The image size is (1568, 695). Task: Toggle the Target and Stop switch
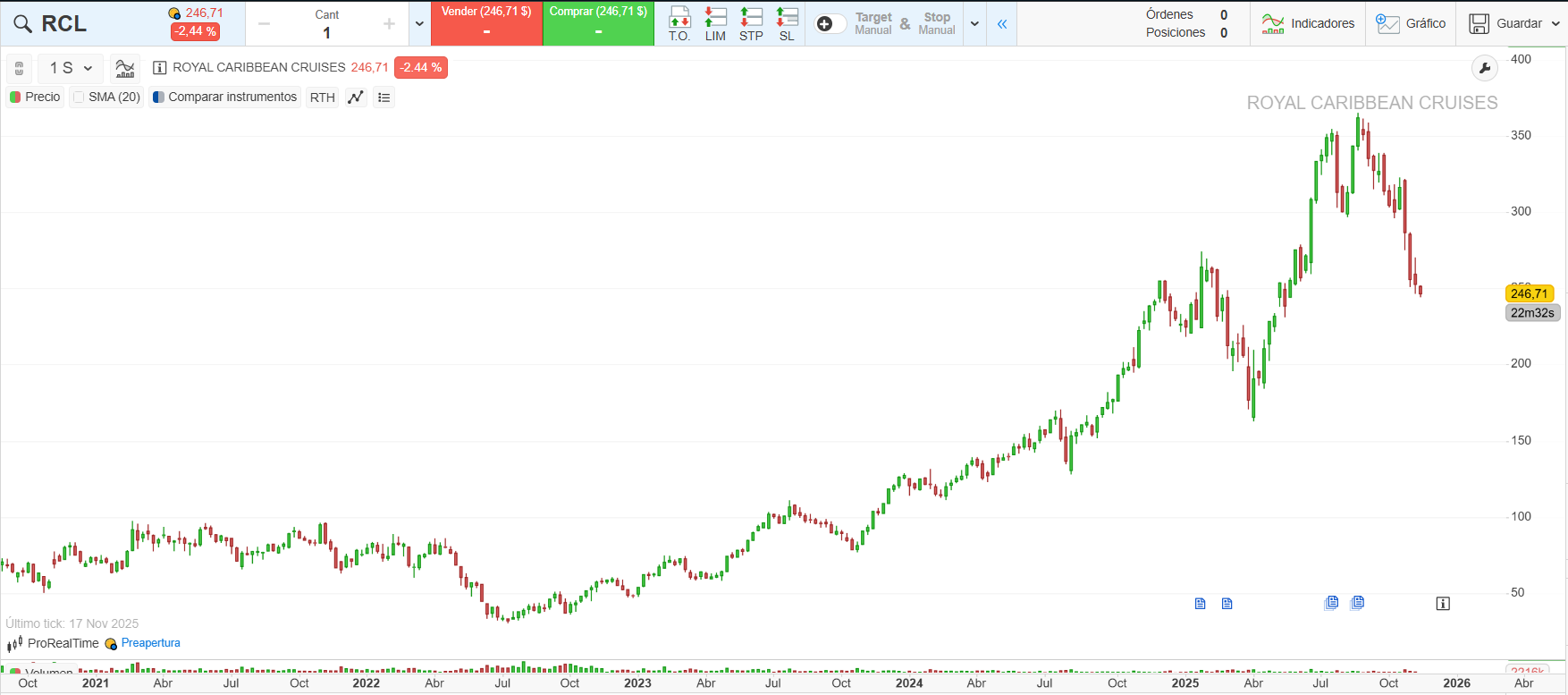pos(830,24)
